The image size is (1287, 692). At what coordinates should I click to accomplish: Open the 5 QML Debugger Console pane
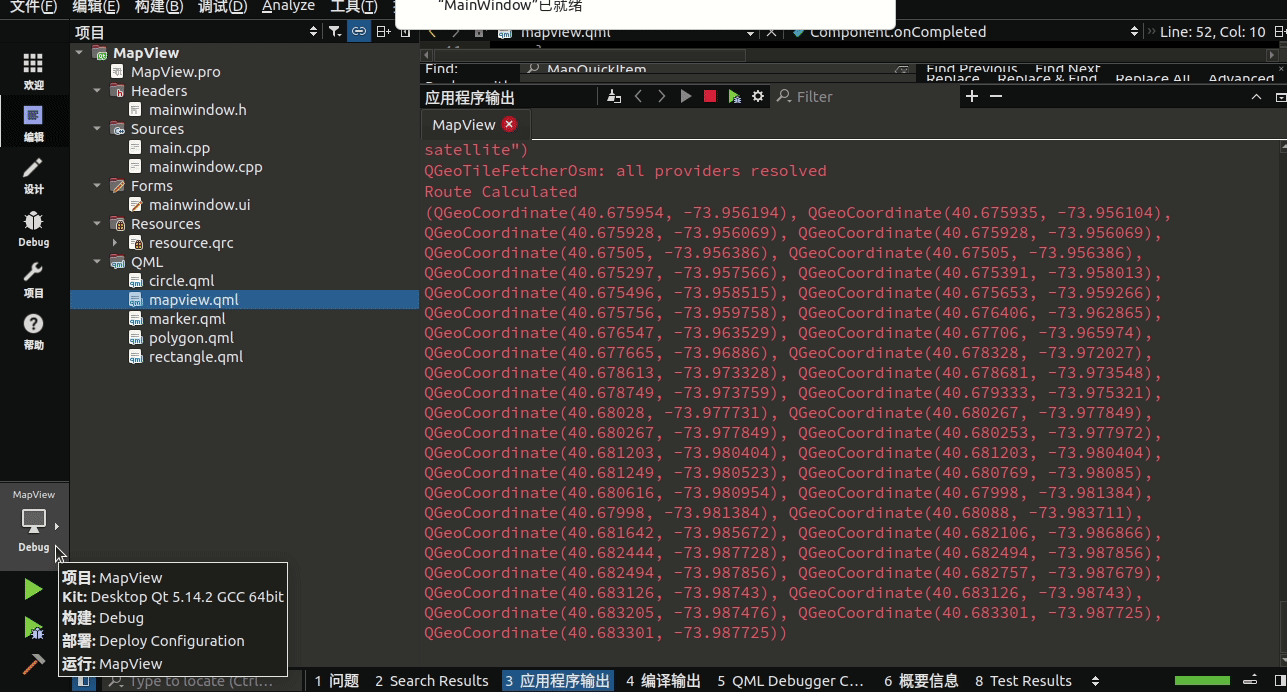tap(790, 681)
